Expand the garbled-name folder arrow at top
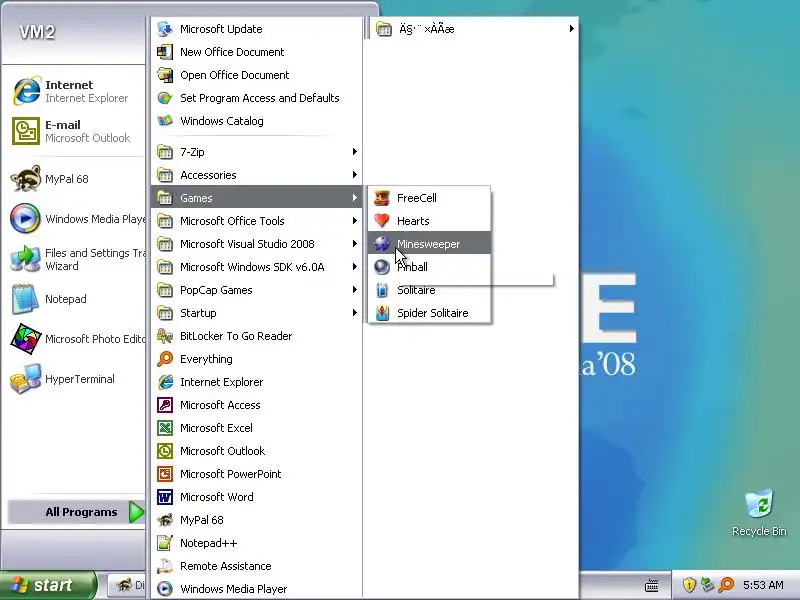 point(571,29)
